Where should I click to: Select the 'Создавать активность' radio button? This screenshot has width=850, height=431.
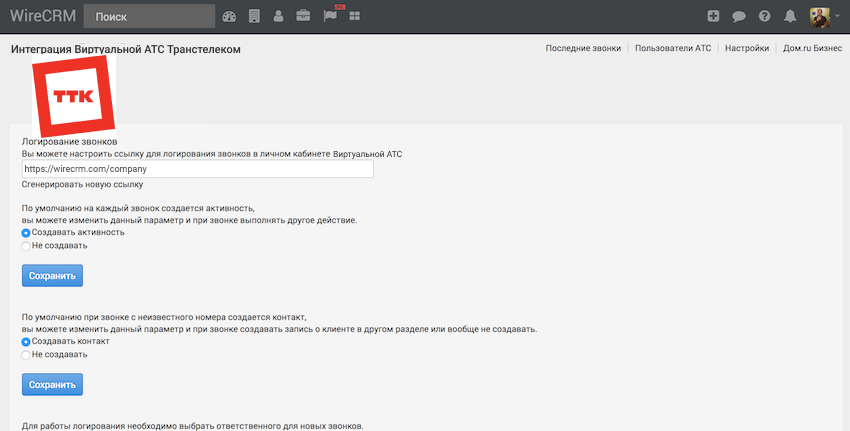pyautogui.click(x=26, y=232)
